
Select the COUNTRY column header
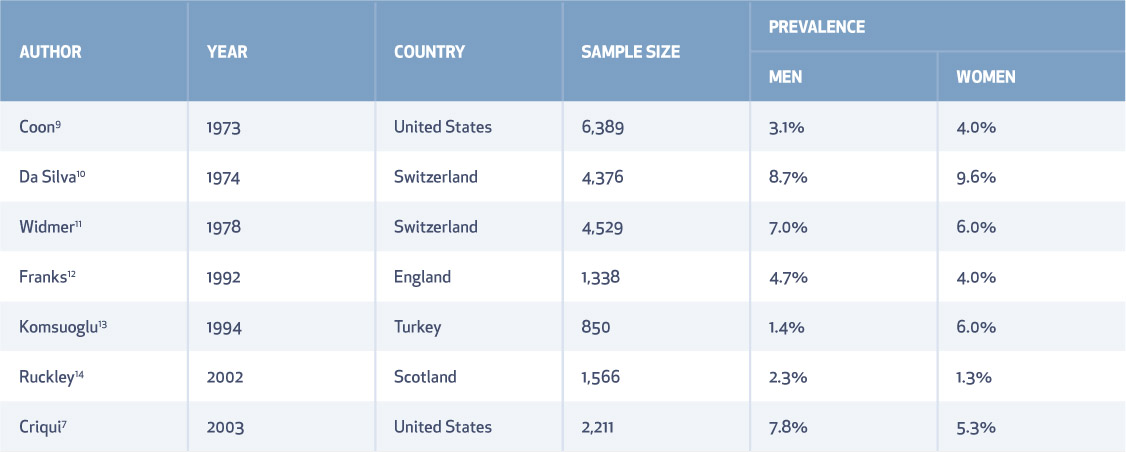[429, 52]
